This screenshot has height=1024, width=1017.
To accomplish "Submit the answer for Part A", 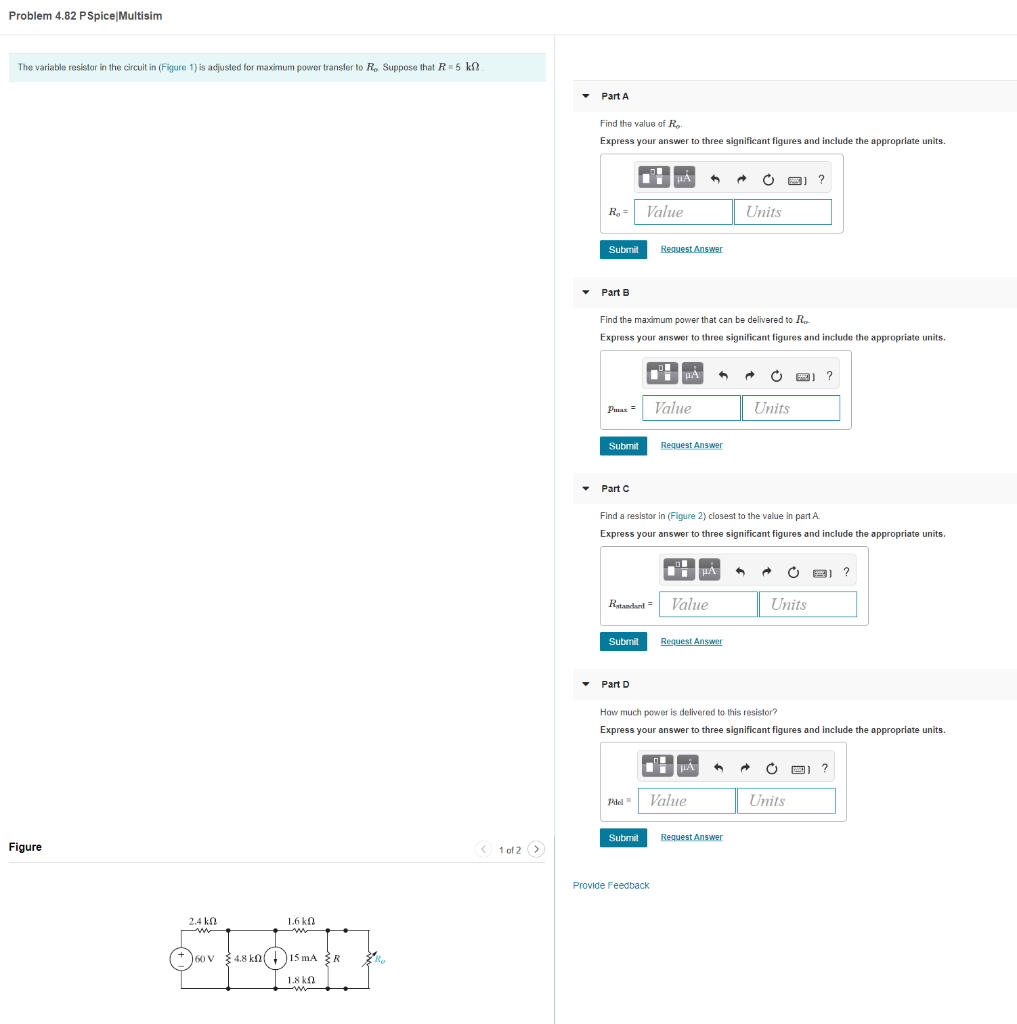I will pyautogui.click(x=623, y=249).
